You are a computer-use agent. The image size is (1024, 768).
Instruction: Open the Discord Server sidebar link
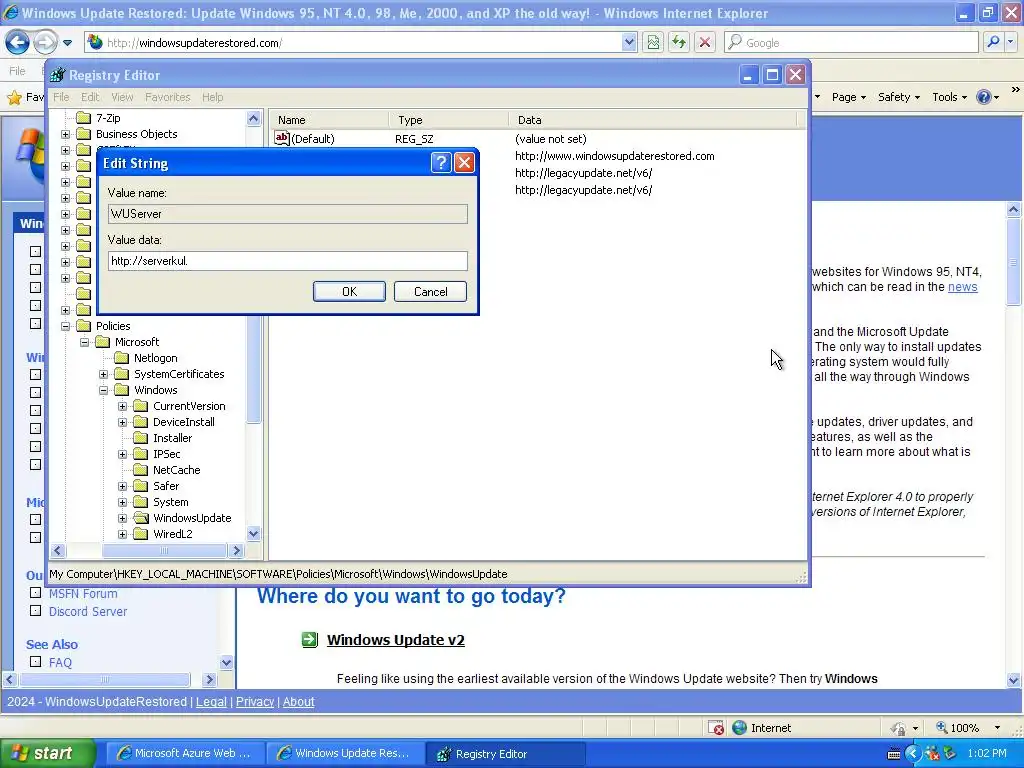pyautogui.click(x=88, y=612)
